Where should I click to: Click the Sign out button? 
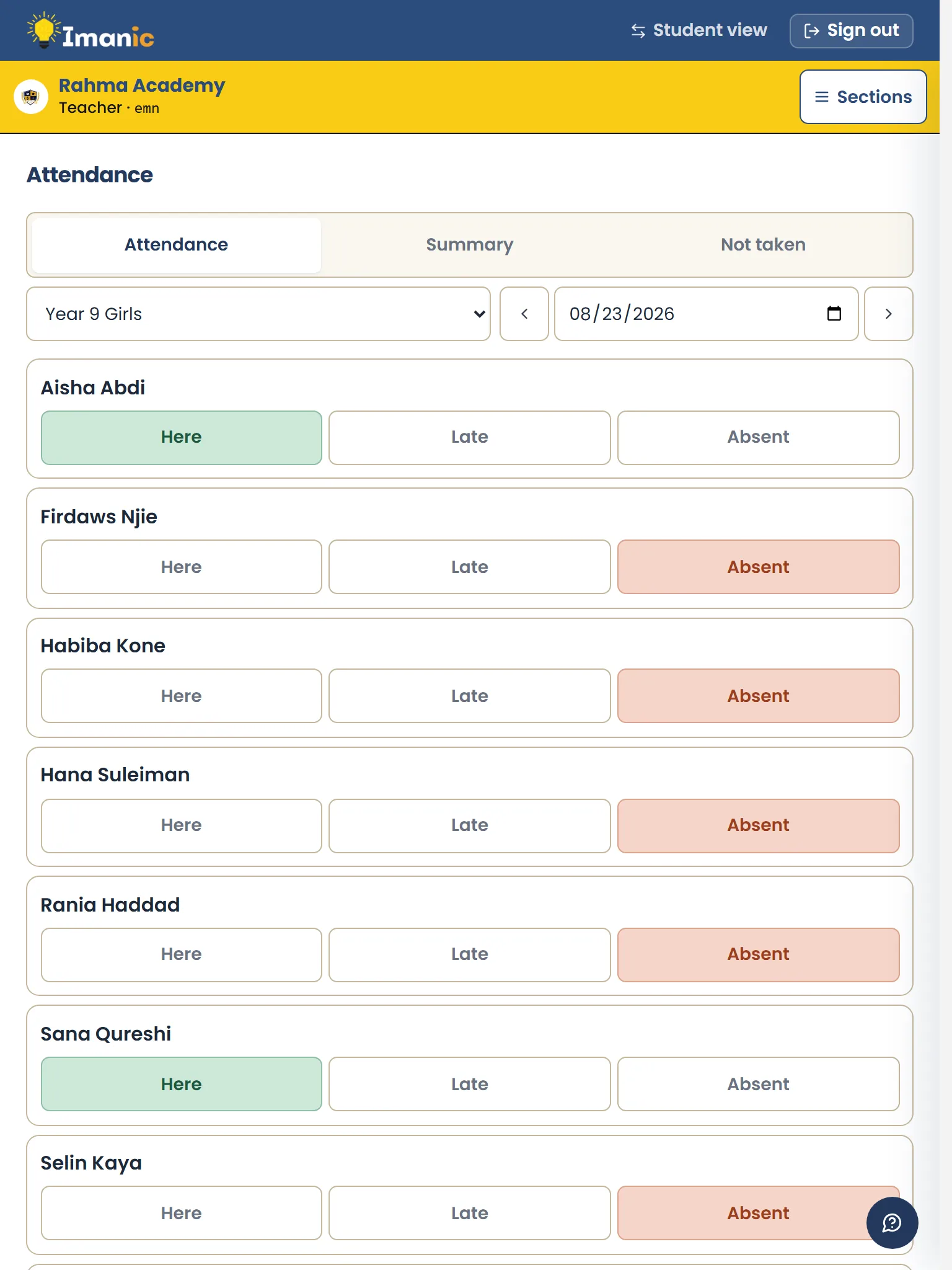tap(852, 30)
